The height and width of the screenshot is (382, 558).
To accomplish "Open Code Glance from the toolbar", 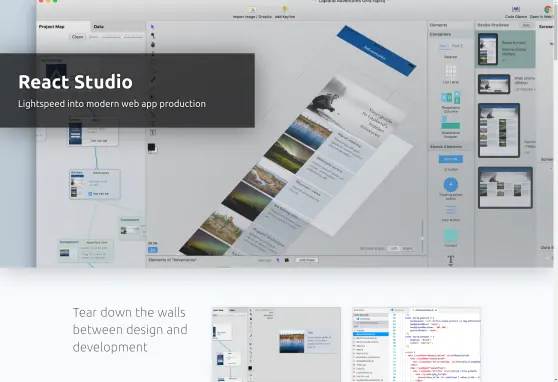I will [x=516, y=9].
